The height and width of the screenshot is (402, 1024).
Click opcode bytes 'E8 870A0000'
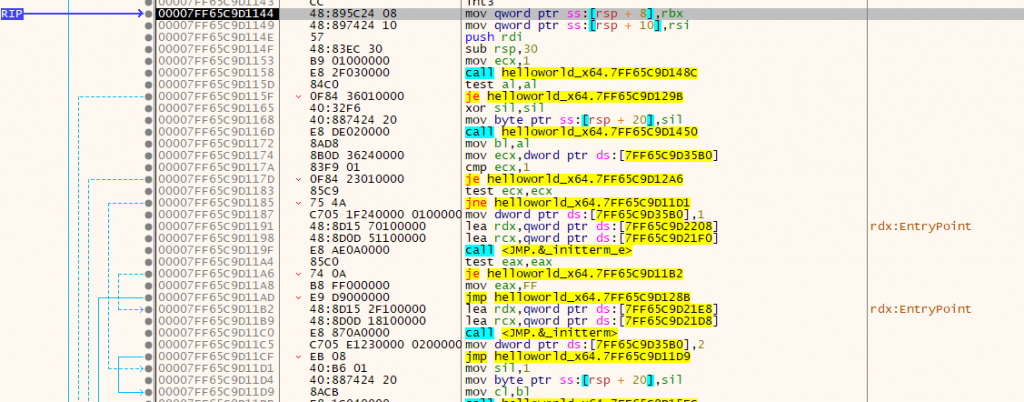[x=349, y=333]
